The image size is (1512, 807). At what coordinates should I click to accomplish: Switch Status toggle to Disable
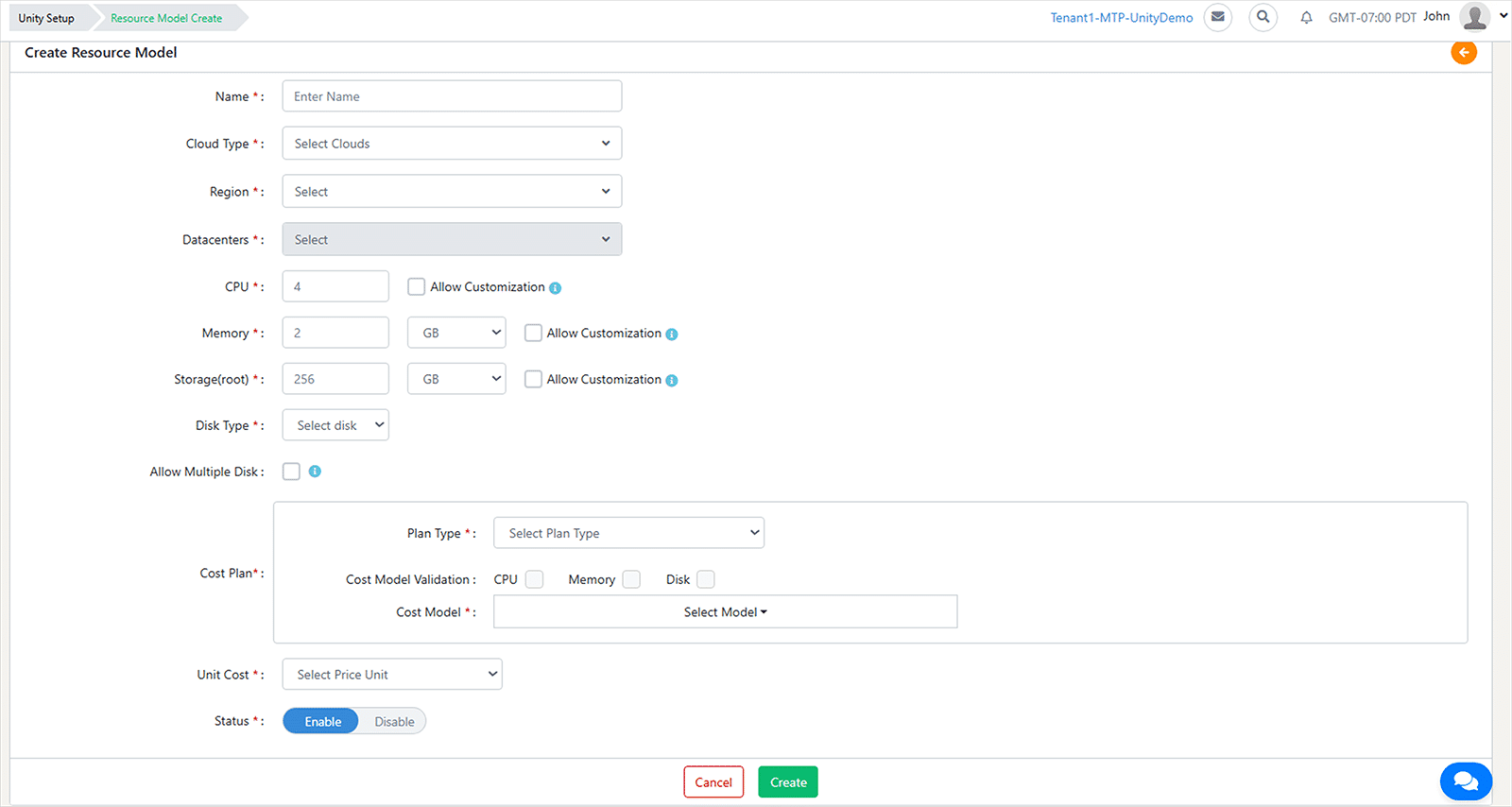tap(394, 722)
